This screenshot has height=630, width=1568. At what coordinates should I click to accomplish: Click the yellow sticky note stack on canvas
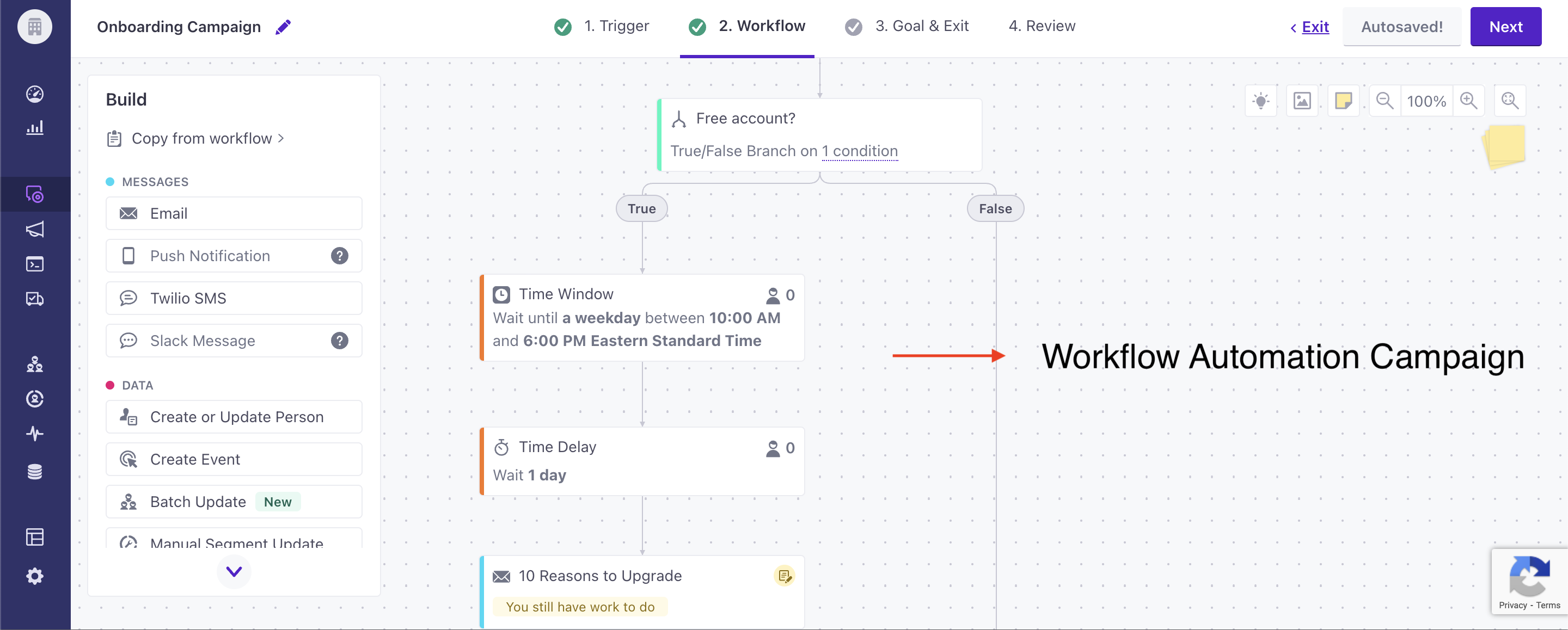pyautogui.click(x=1505, y=147)
